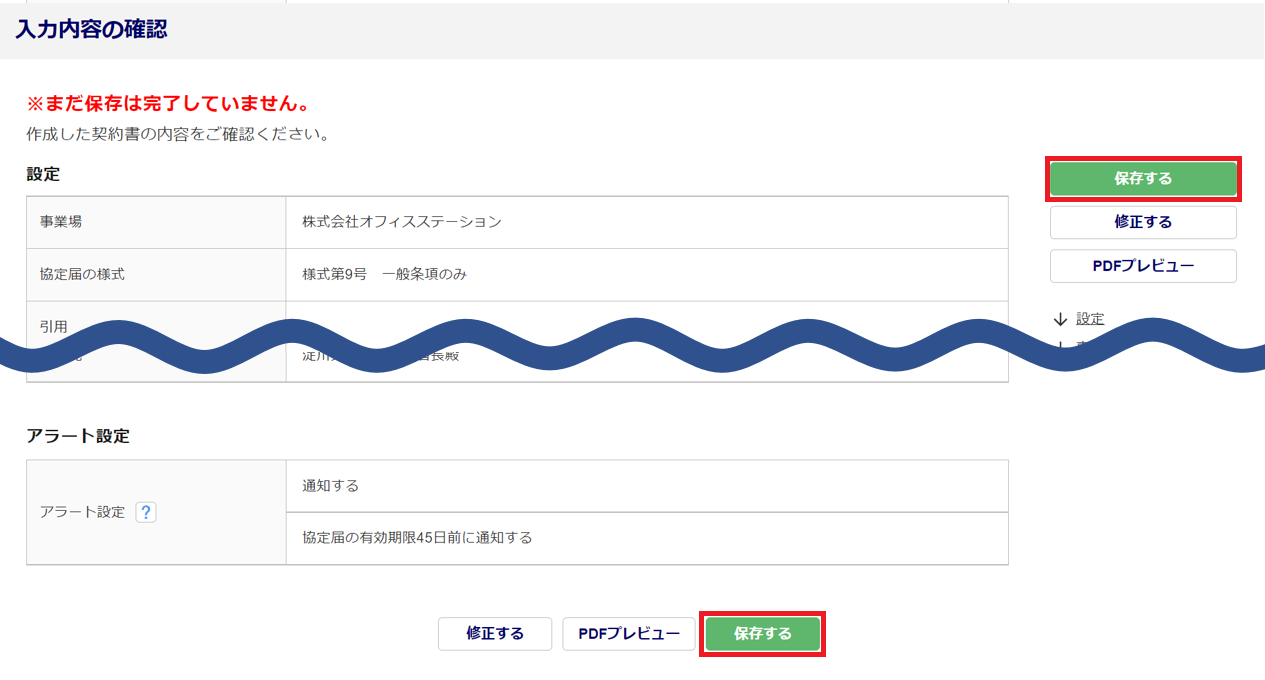Select the 協定届の様式 row label
This screenshot has height=680, width=1265.
tap(83, 274)
